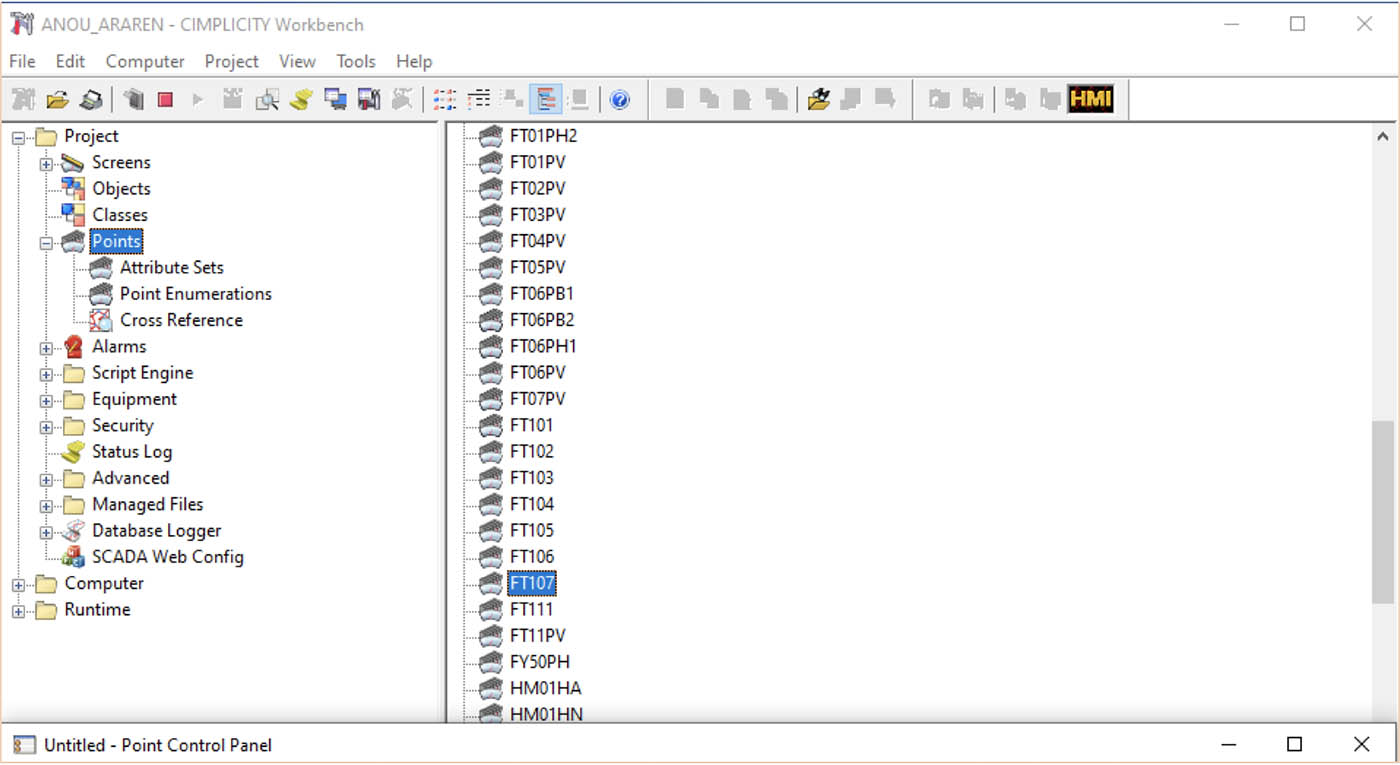Switch to list view mode icon
Viewport: 1400px width, 765px height.
479,99
